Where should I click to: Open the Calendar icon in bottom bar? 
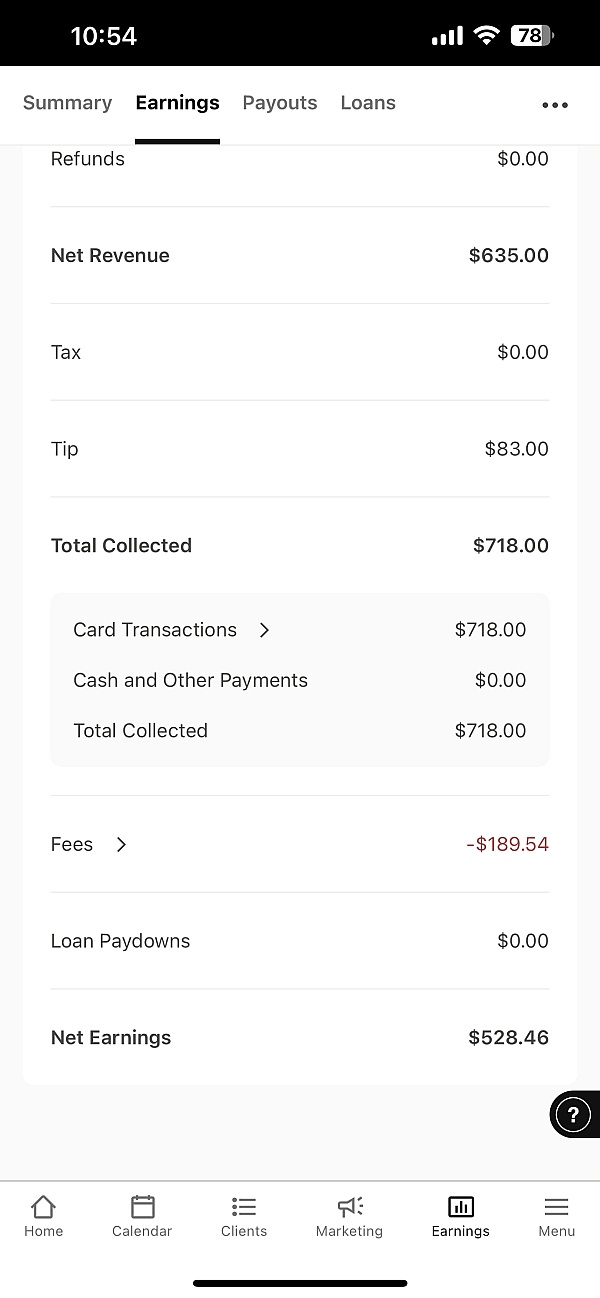coord(142,1206)
